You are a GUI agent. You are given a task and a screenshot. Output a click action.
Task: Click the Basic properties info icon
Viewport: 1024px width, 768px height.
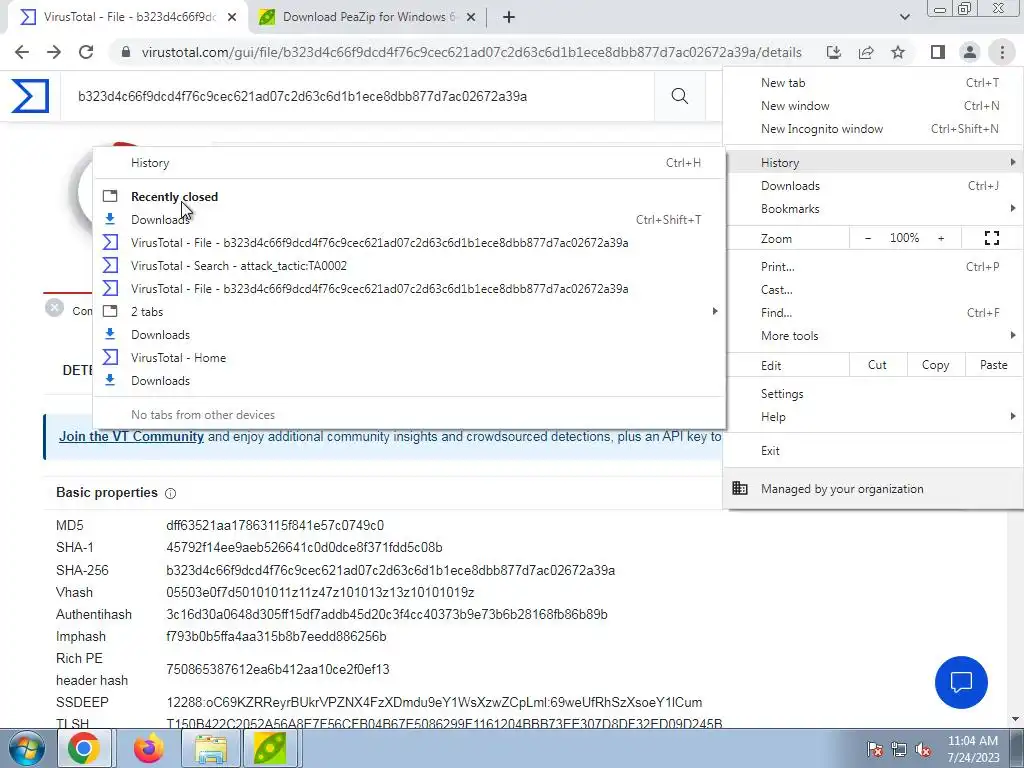point(170,494)
